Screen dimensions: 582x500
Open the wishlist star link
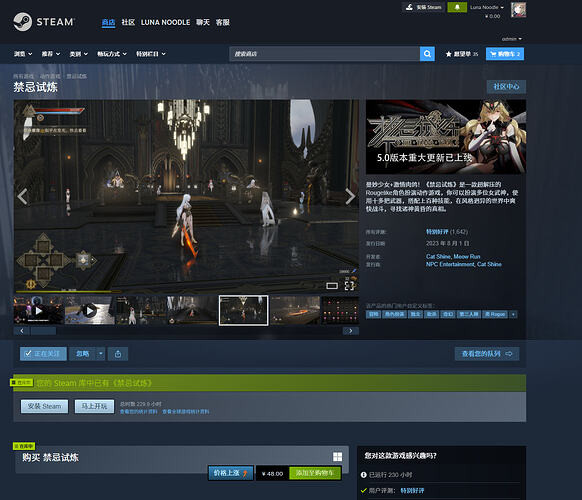(462, 54)
